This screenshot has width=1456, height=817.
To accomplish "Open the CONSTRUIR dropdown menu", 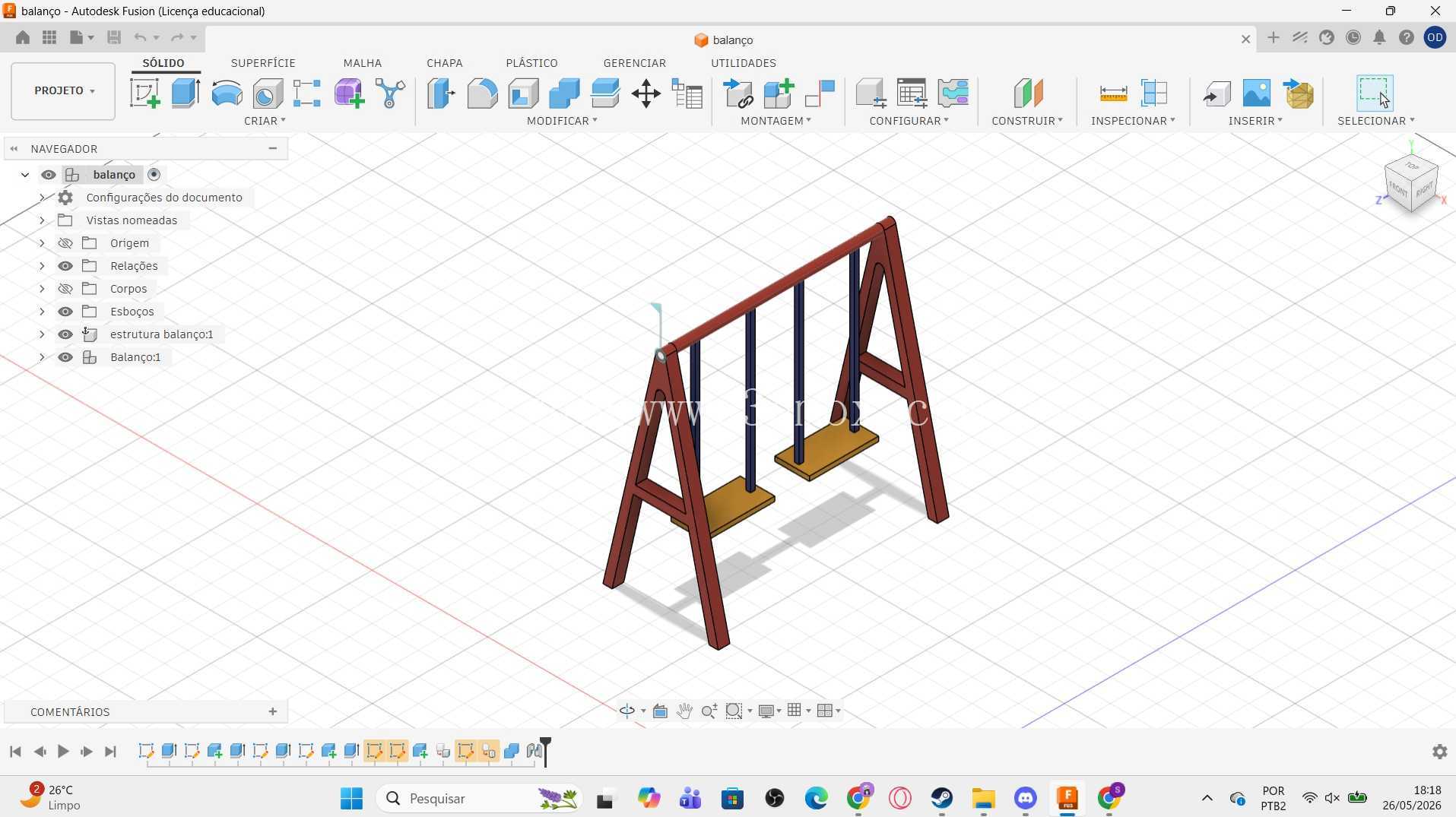I will click(1027, 121).
